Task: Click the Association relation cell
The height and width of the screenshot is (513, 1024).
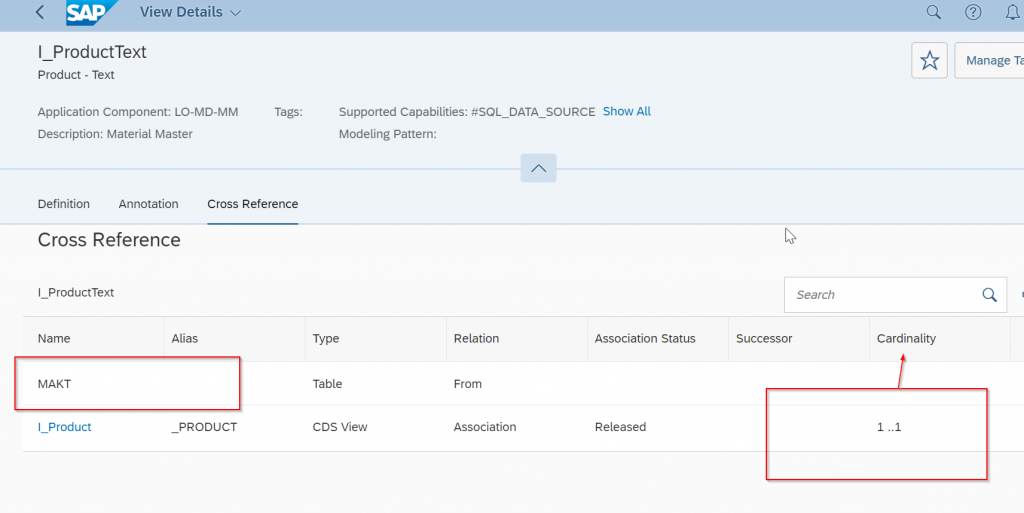Action: [485, 427]
